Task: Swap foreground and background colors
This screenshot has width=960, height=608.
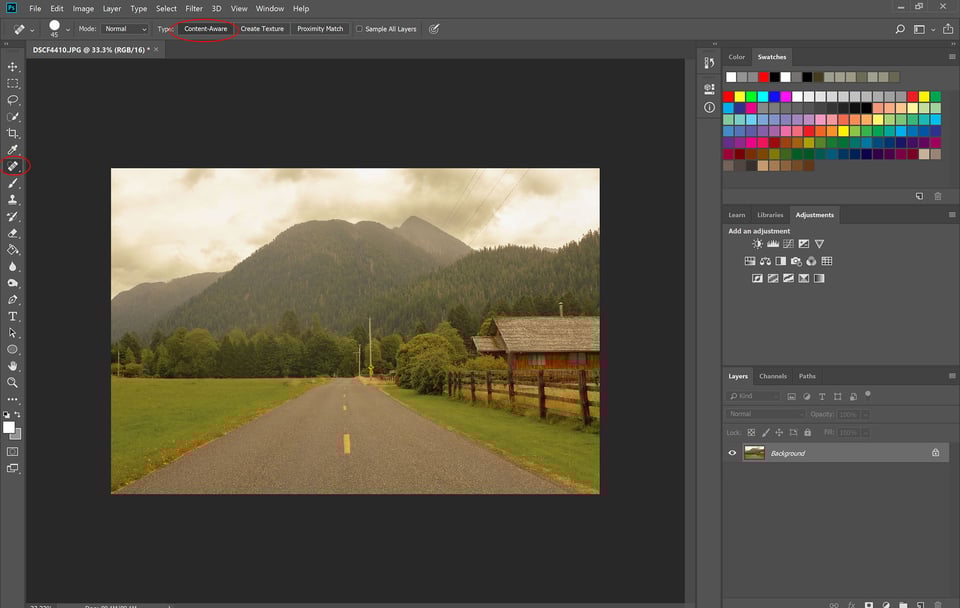Action: [18, 415]
